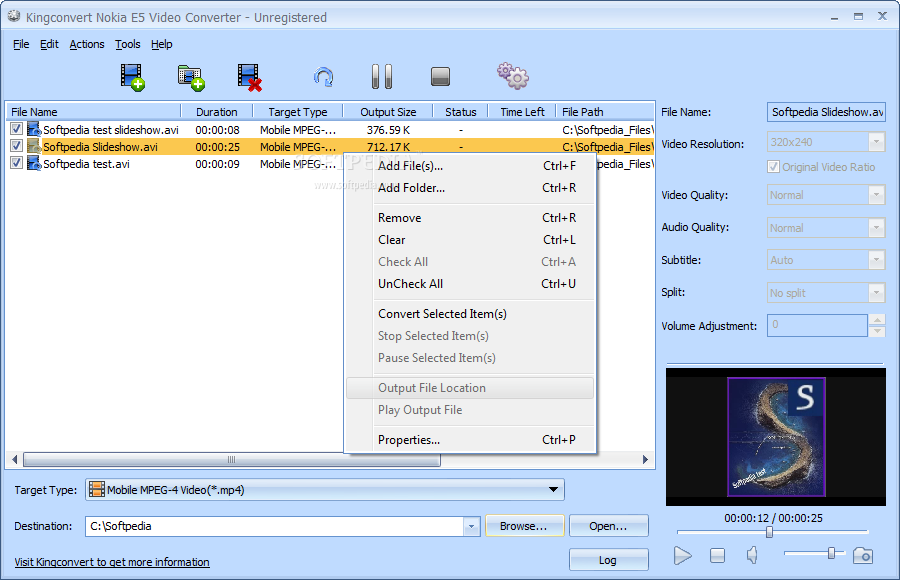Uncheck Softpedia test.avi checkbox
The width and height of the screenshot is (900, 580).
(x=17, y=163)
